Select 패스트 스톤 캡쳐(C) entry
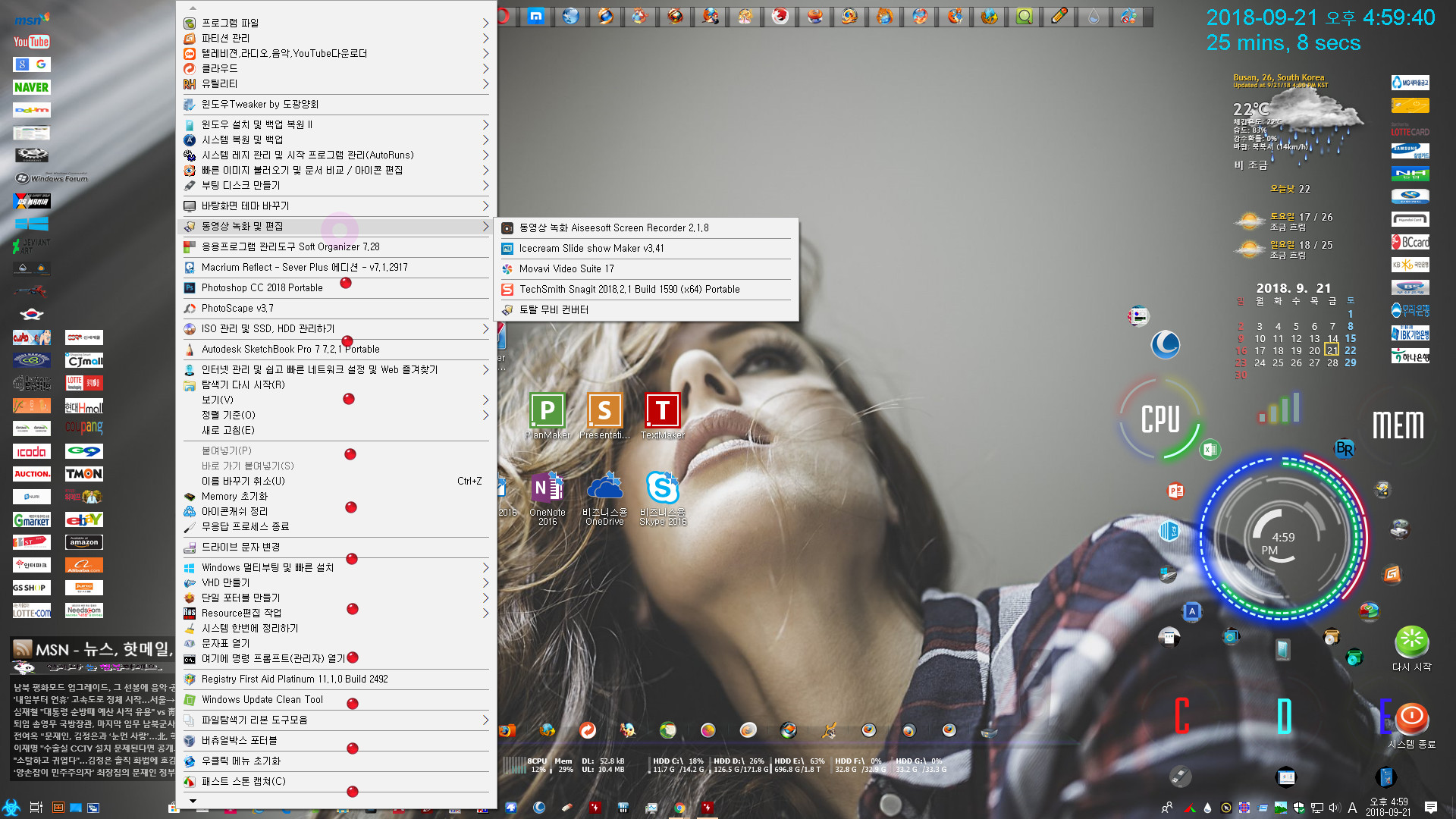The height and width of the screenshot is (819, 1456). tap(336, 781)
